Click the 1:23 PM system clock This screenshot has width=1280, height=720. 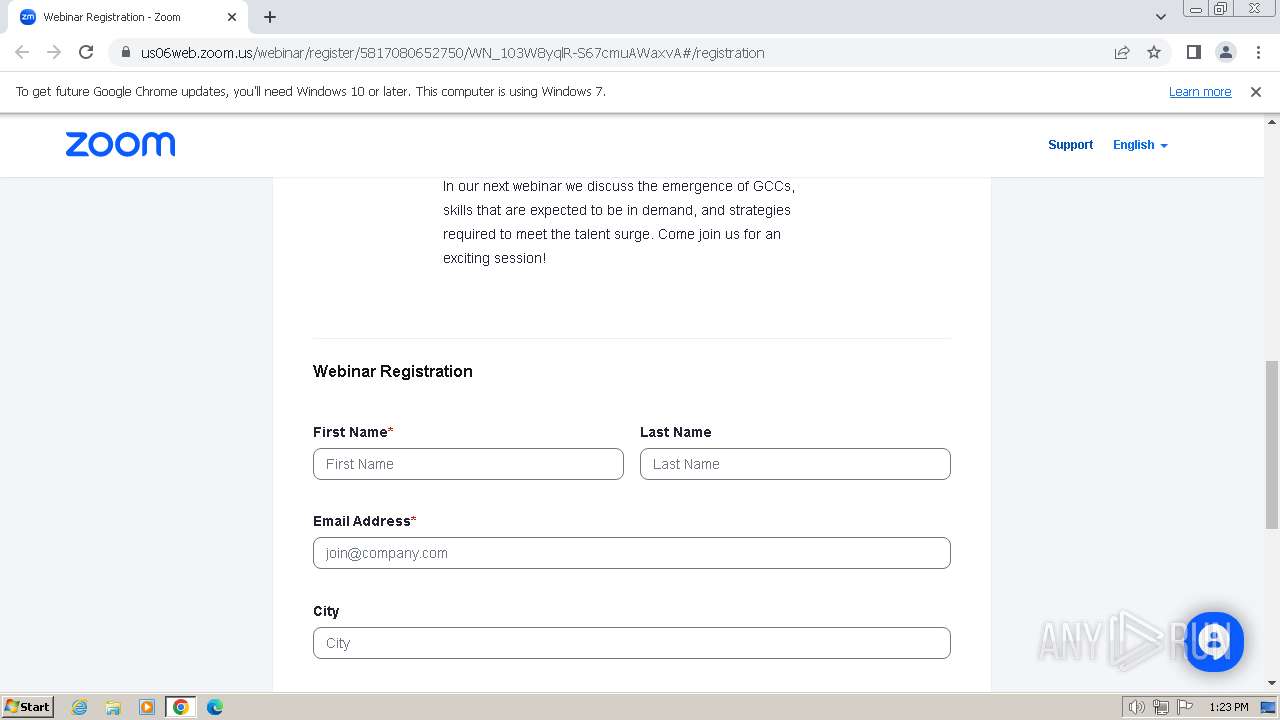click(x=1228, y=707)
